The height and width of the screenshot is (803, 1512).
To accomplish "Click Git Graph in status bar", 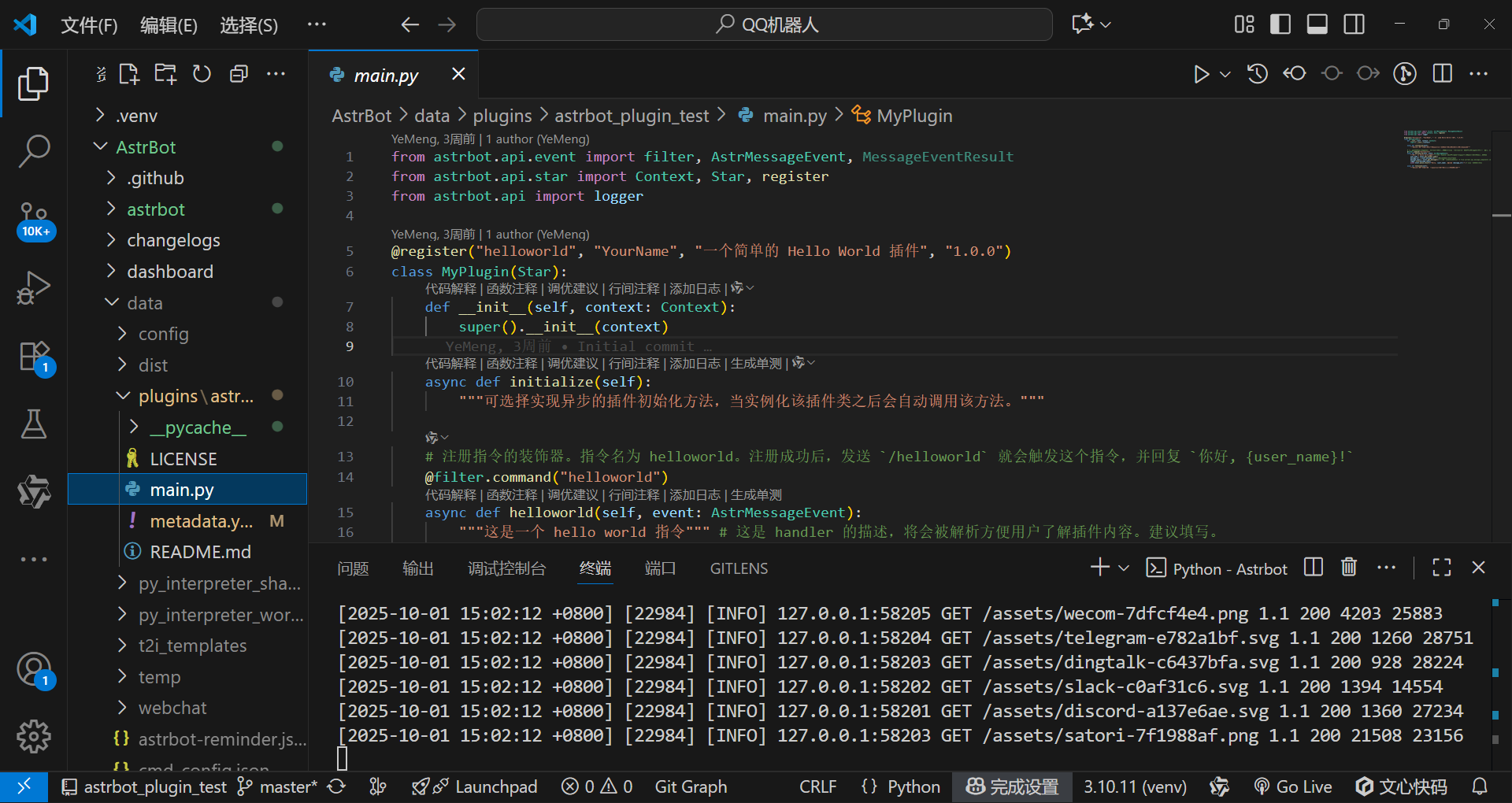I will (691, 786).
